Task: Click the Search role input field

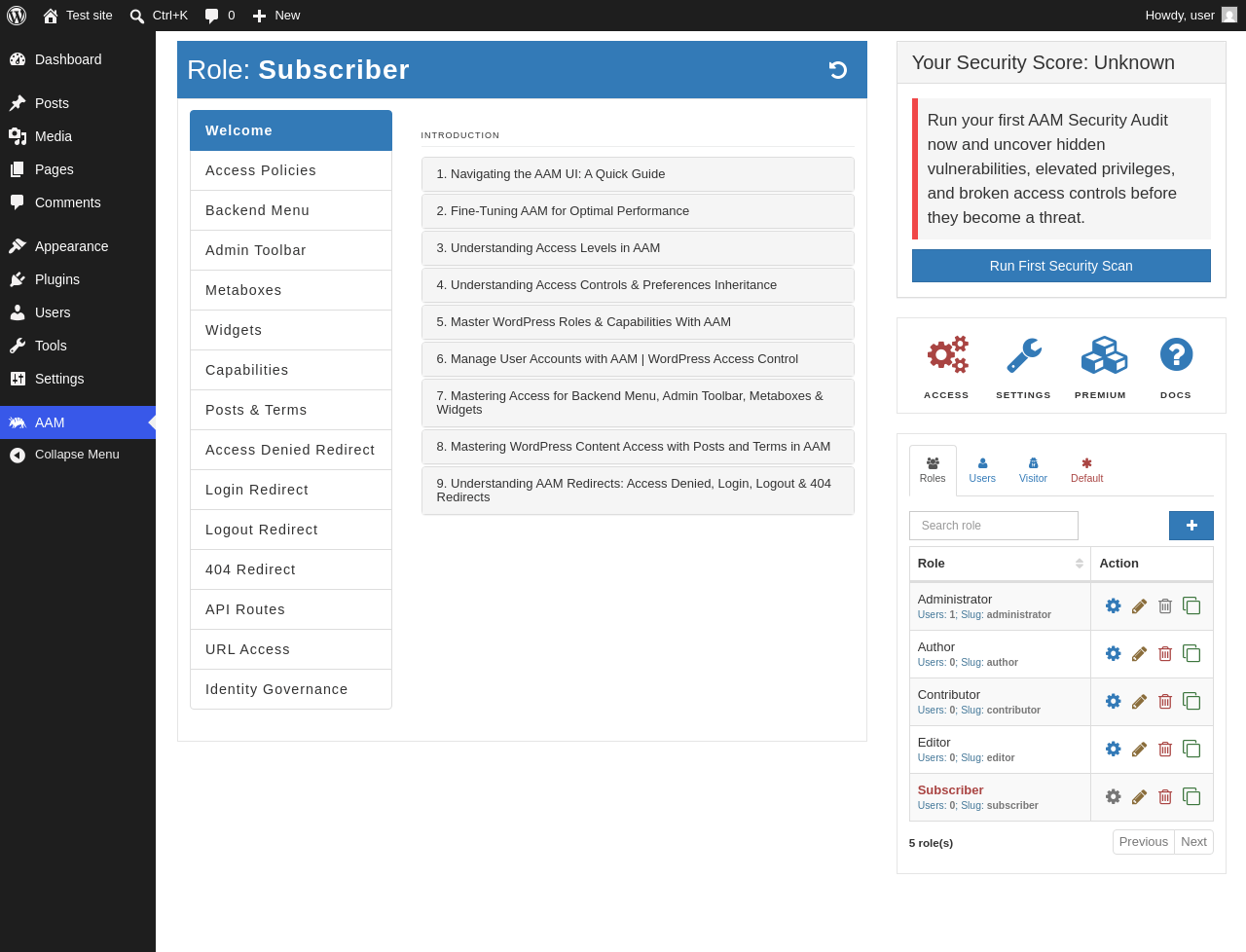Action: click(x=994, y=526)
